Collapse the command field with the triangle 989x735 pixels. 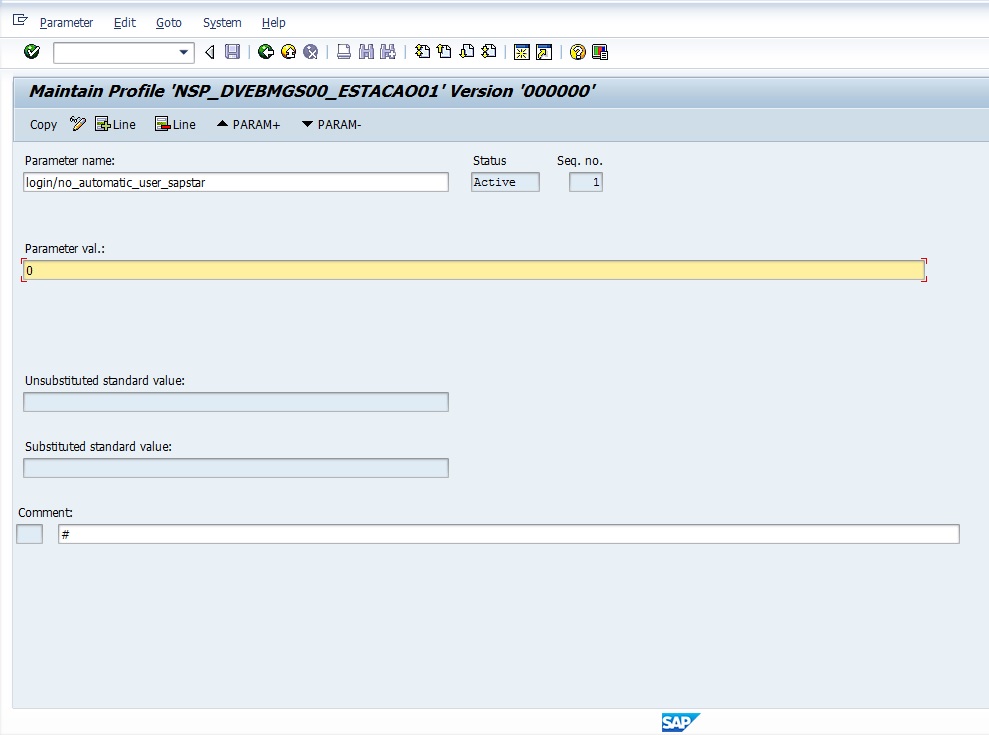210,52
